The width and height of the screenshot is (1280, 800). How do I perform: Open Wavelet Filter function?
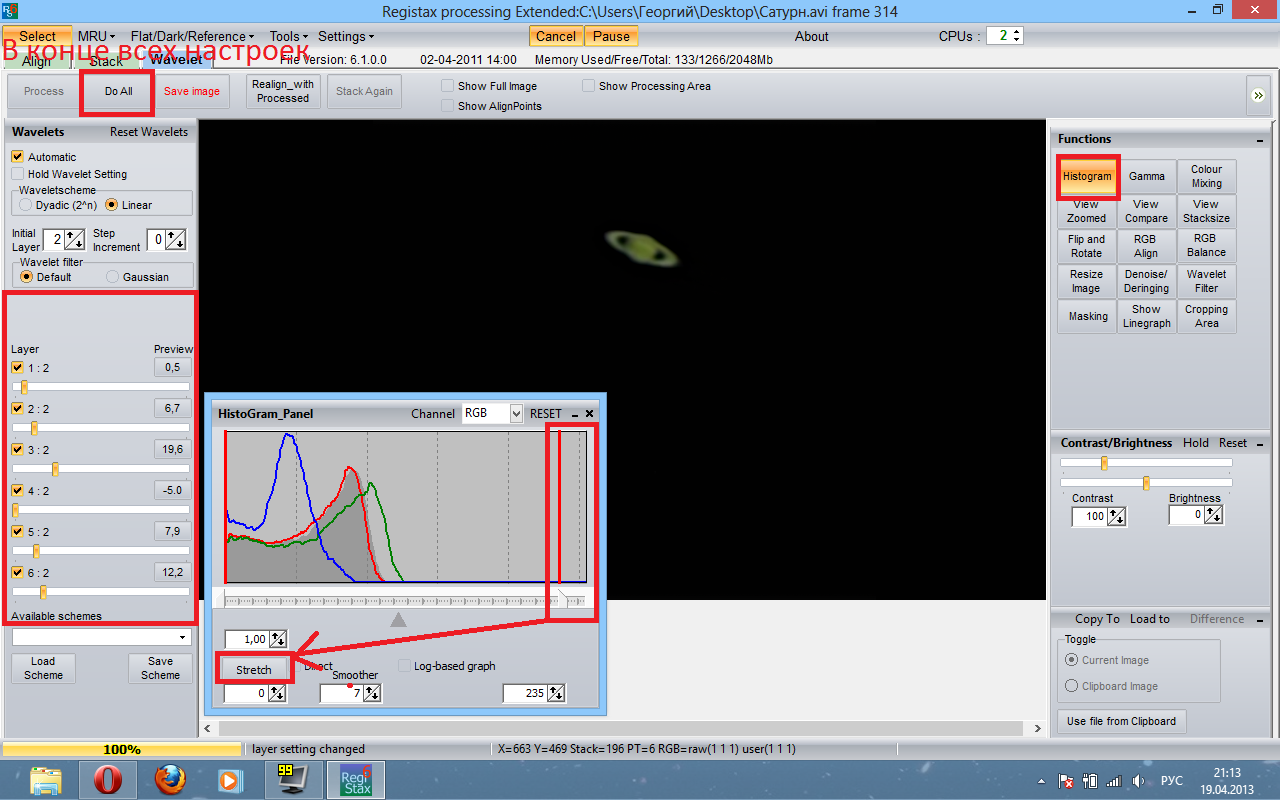tap(1206, 281)
